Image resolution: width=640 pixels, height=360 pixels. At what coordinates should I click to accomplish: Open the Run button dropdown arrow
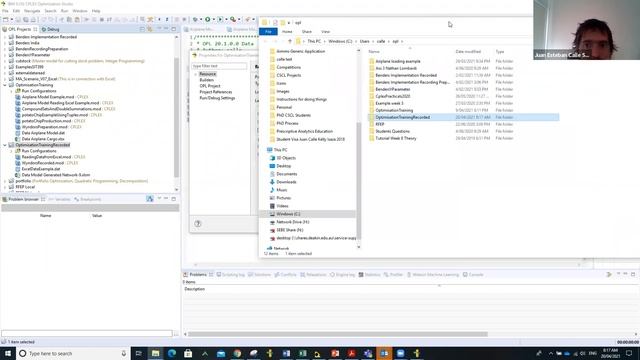tap(213, 19)
